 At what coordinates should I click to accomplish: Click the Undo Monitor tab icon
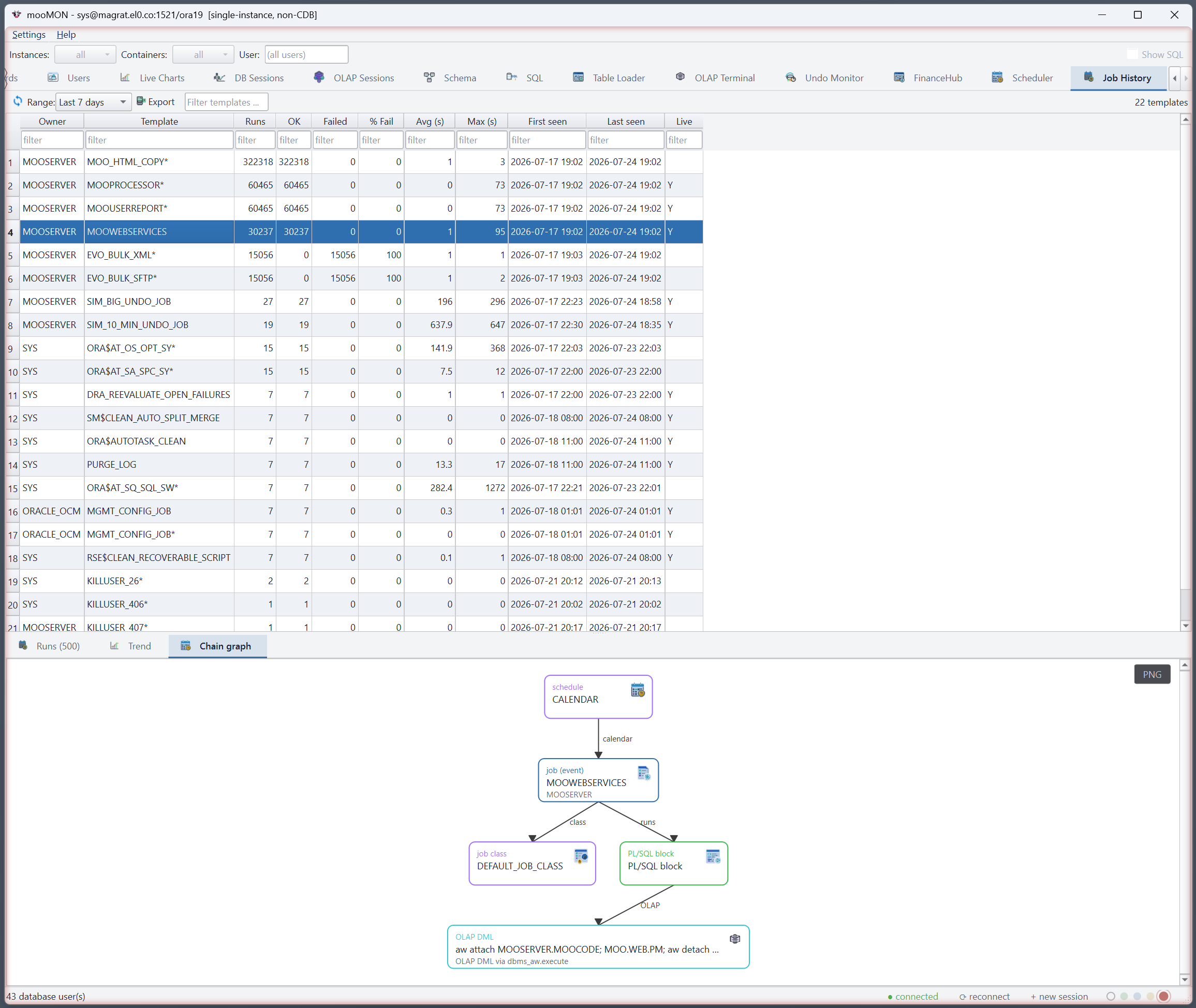[791, 77]
